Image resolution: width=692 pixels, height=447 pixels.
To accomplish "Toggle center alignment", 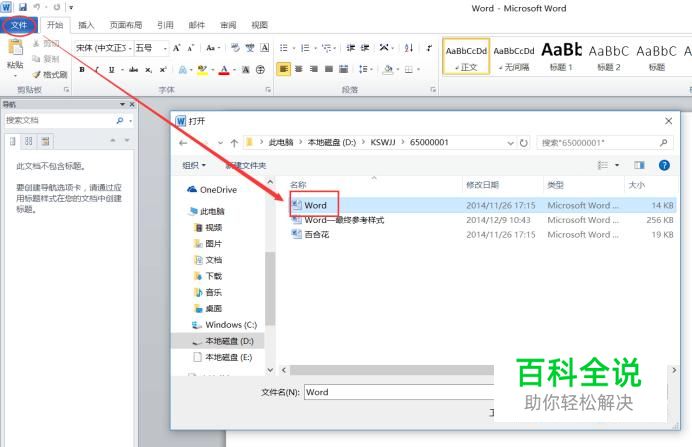I will click(299, 69).
